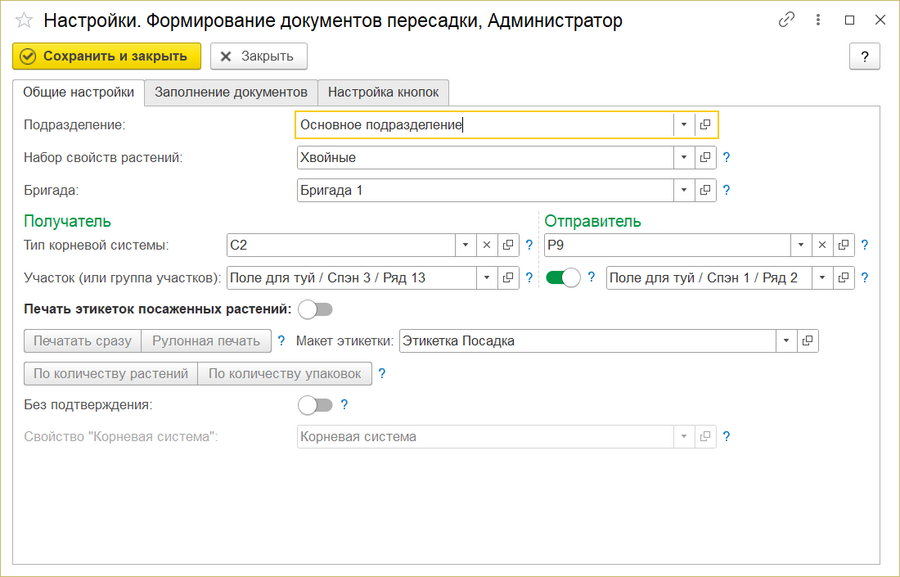The height and width of the screenshot is (577, 900).
Task: Show hint next to Рулонная печать button
Action: [281, 340]
